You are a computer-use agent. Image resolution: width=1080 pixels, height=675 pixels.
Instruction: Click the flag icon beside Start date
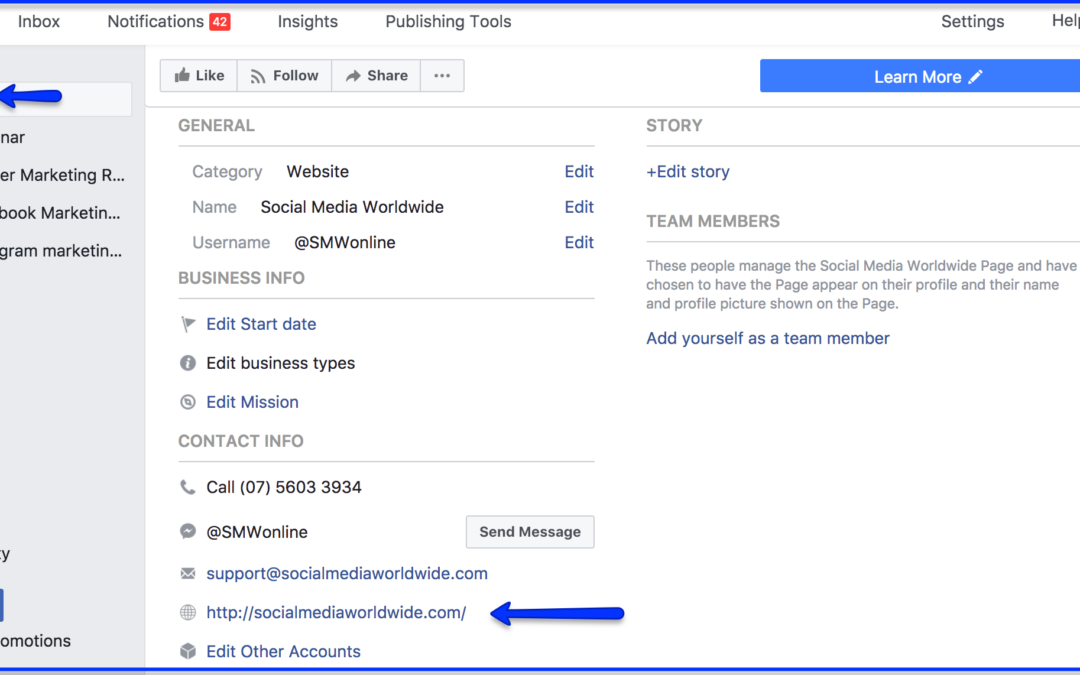click(187, 324)
